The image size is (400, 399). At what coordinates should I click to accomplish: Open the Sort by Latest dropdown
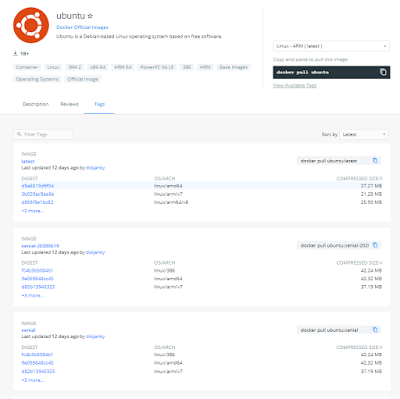tap(364, 134)
